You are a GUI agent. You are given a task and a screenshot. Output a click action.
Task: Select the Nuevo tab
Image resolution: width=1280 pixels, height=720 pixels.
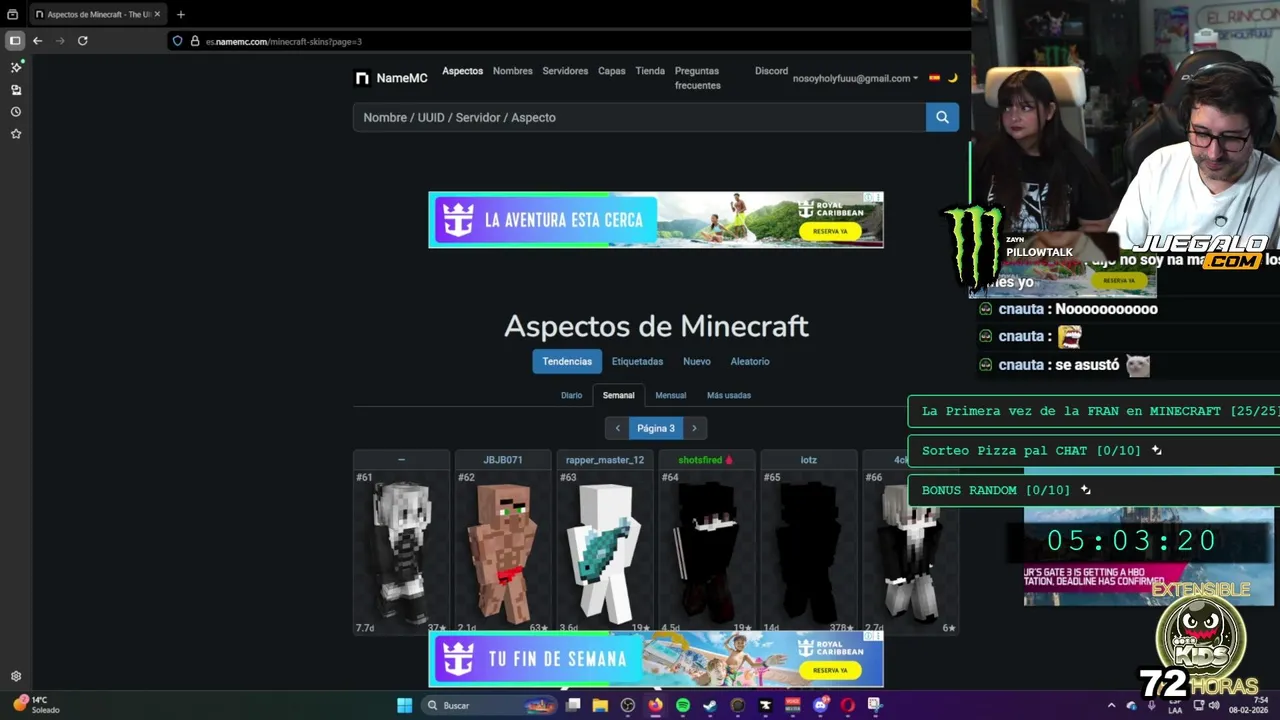(697, 361)
